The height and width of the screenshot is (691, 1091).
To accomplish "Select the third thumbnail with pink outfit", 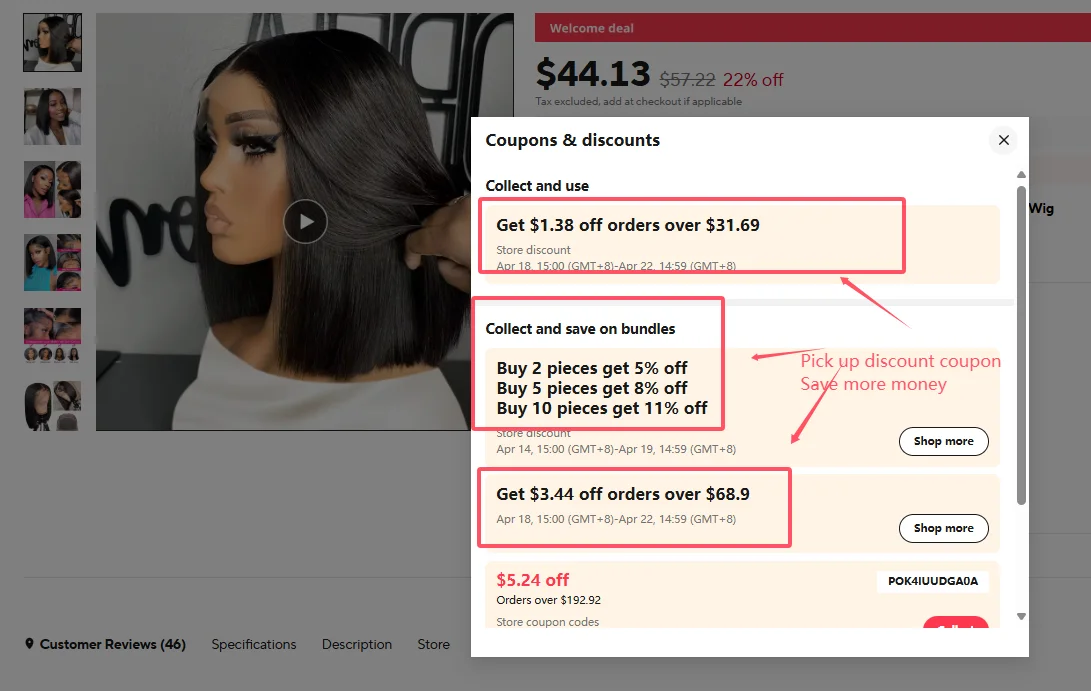I will [52, 189].
